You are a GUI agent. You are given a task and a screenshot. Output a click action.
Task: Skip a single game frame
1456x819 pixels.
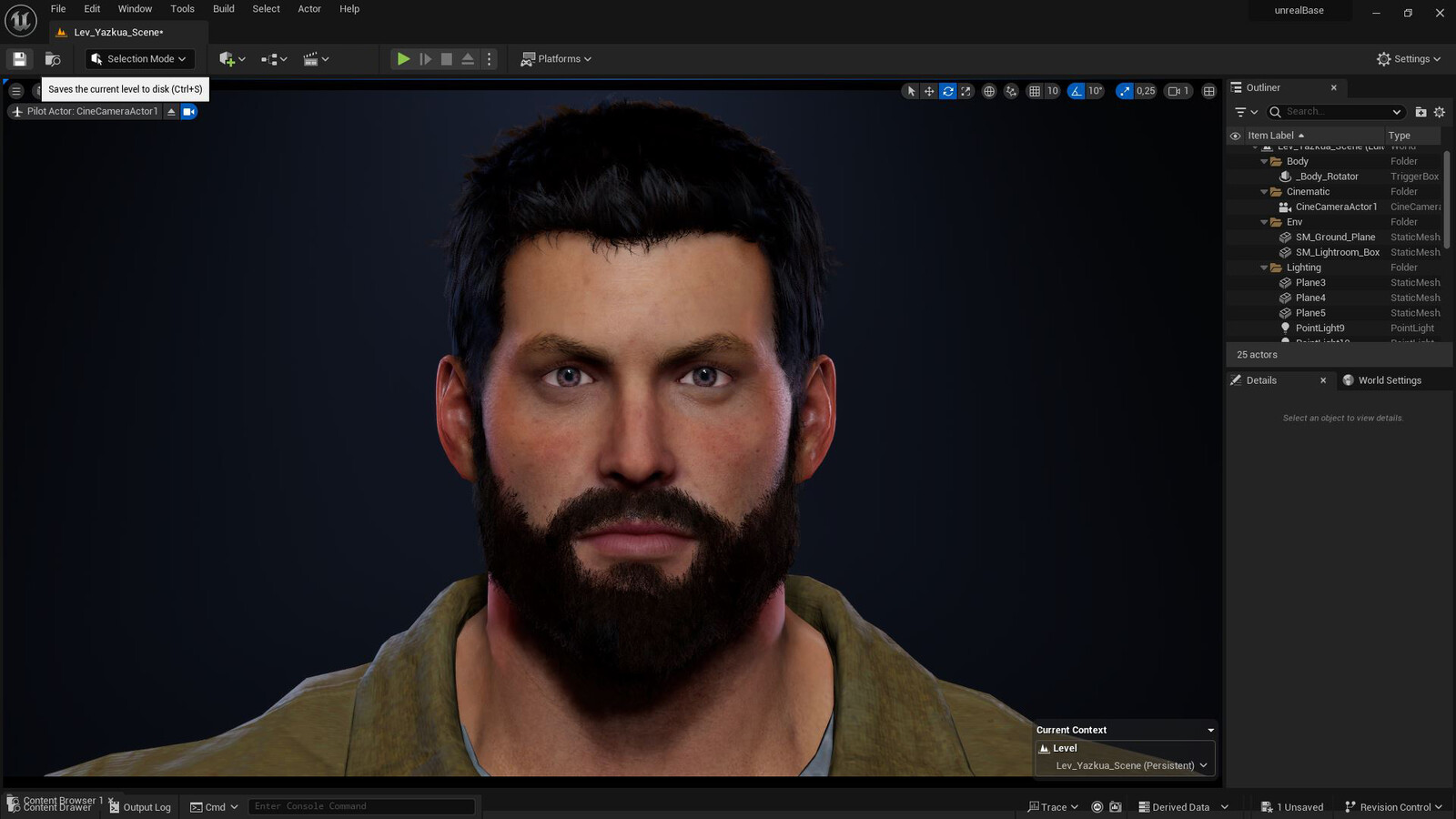coord(425,59)
